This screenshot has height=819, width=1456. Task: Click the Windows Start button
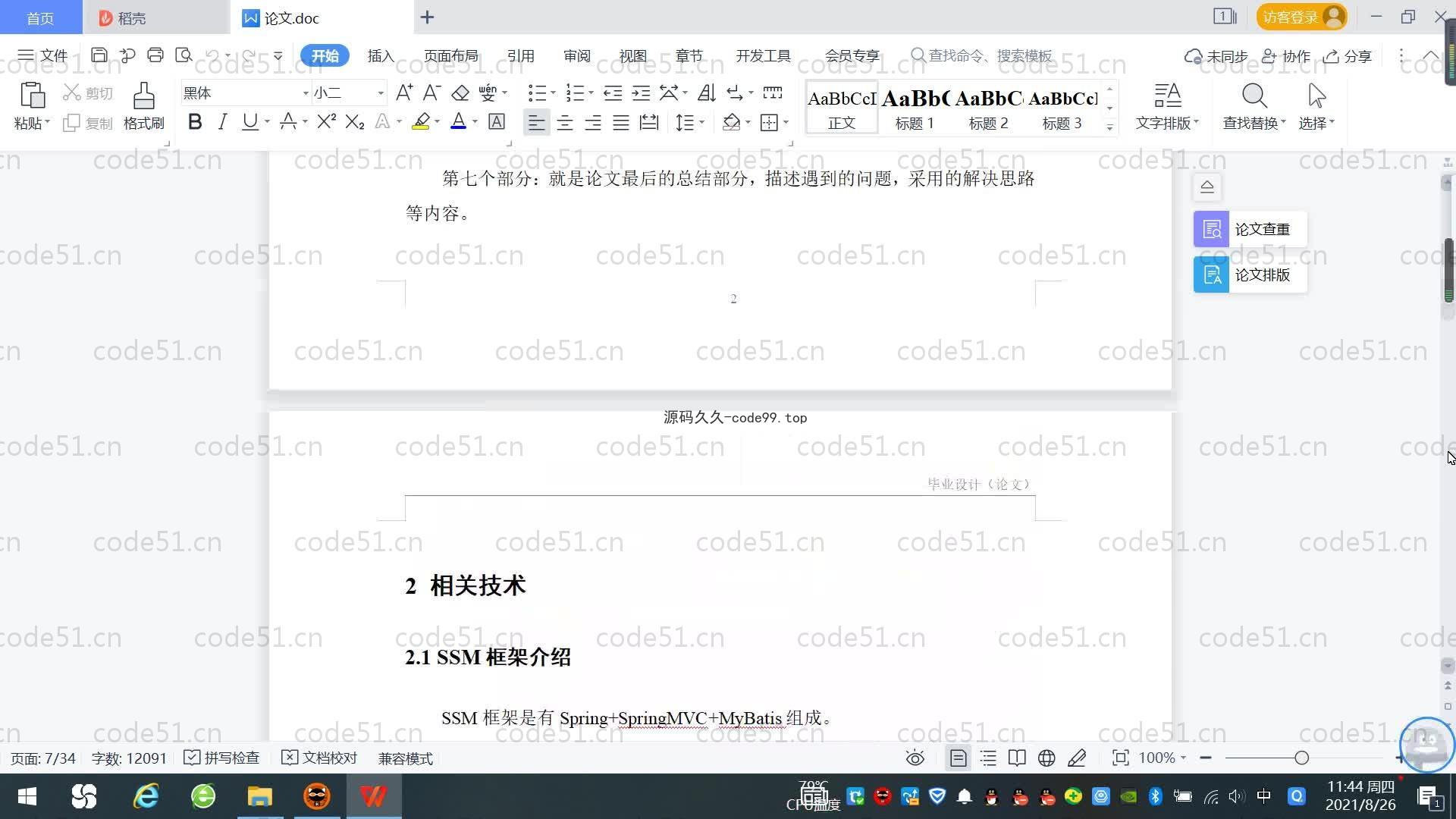[x=27, y=796]
